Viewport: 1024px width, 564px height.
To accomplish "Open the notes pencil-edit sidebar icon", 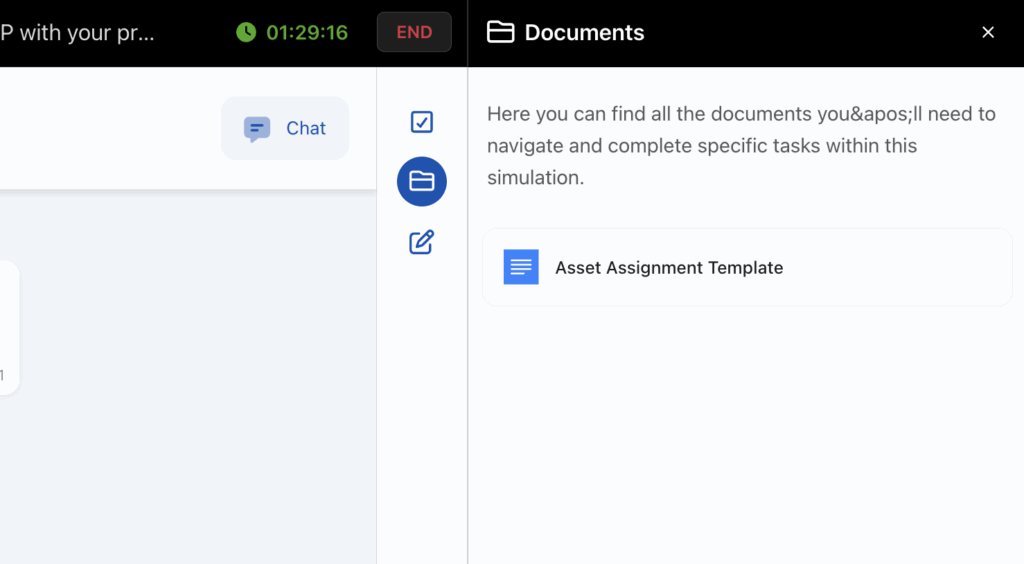I will point(422,242).
